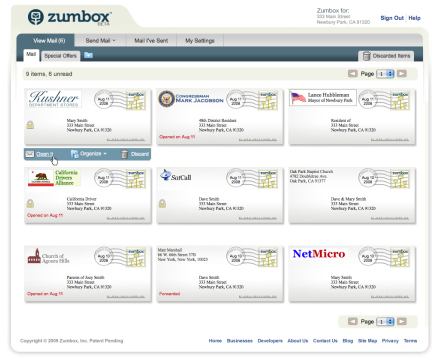
Task: Go to previous page using top arrow
Action: click(353, 73)
